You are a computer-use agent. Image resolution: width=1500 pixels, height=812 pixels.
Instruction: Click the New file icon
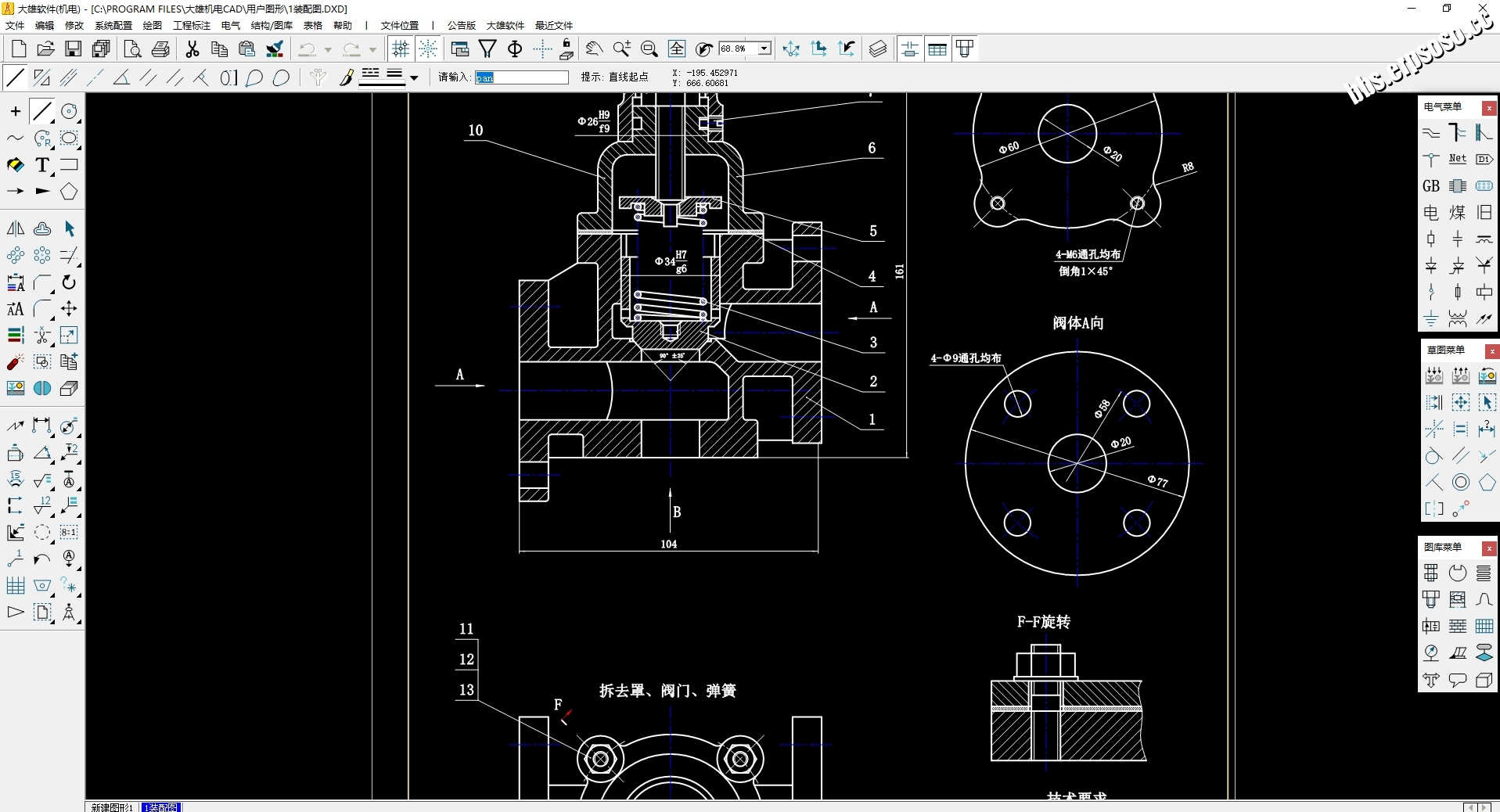[x=19, y=49]
